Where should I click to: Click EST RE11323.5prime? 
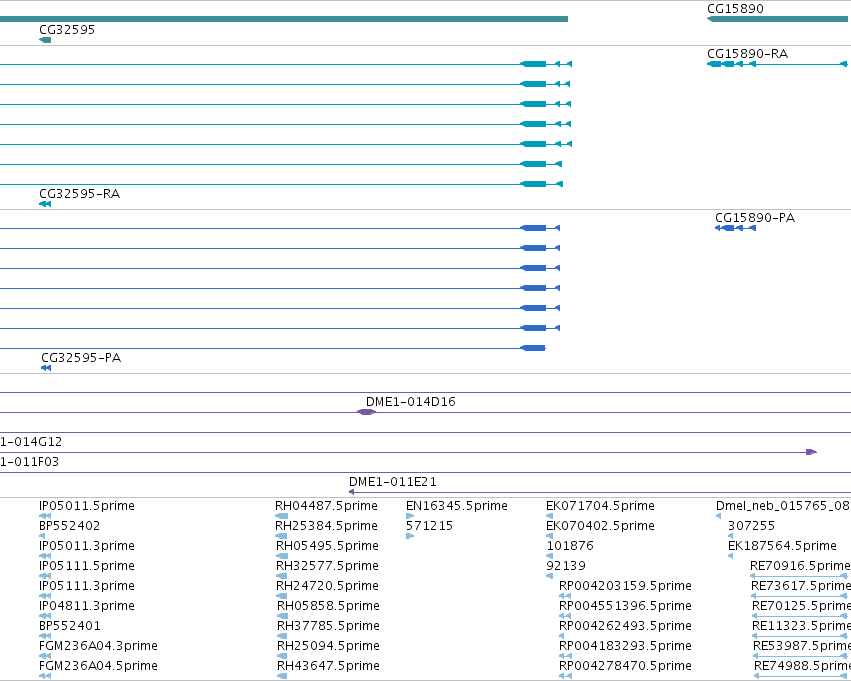pos(802,626)
